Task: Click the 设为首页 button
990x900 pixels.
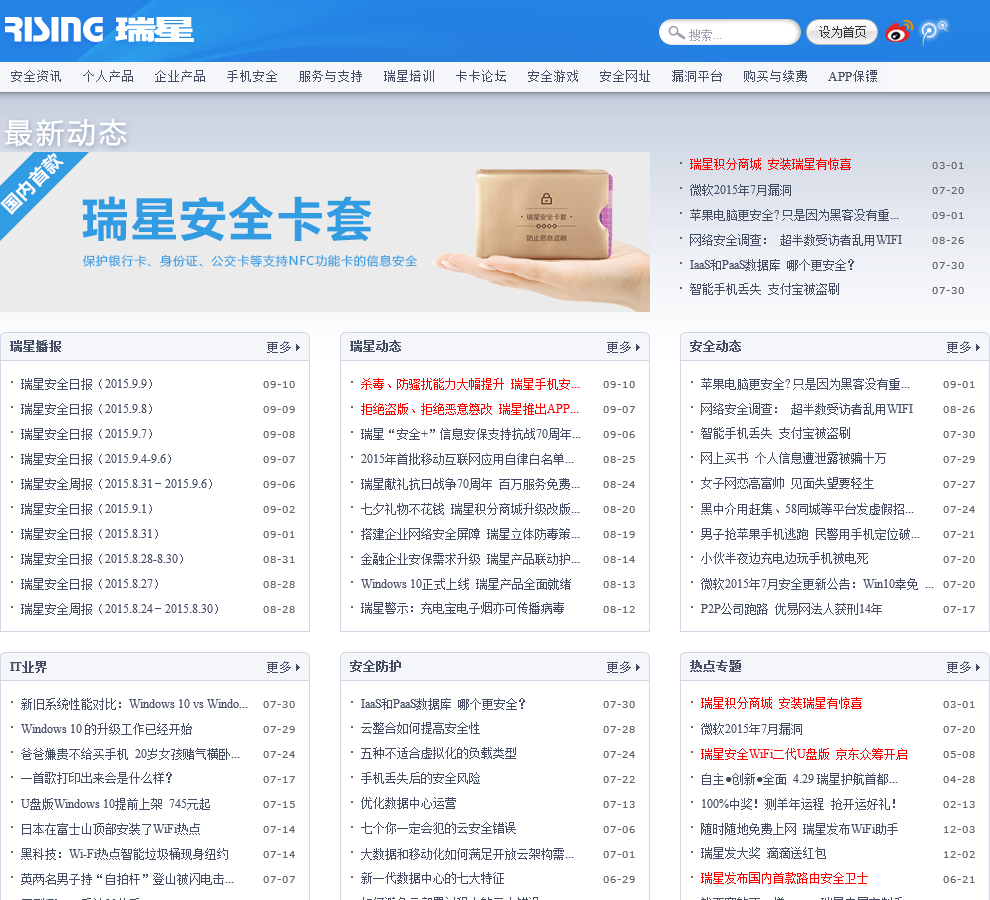Action: (x=842, y=32)
